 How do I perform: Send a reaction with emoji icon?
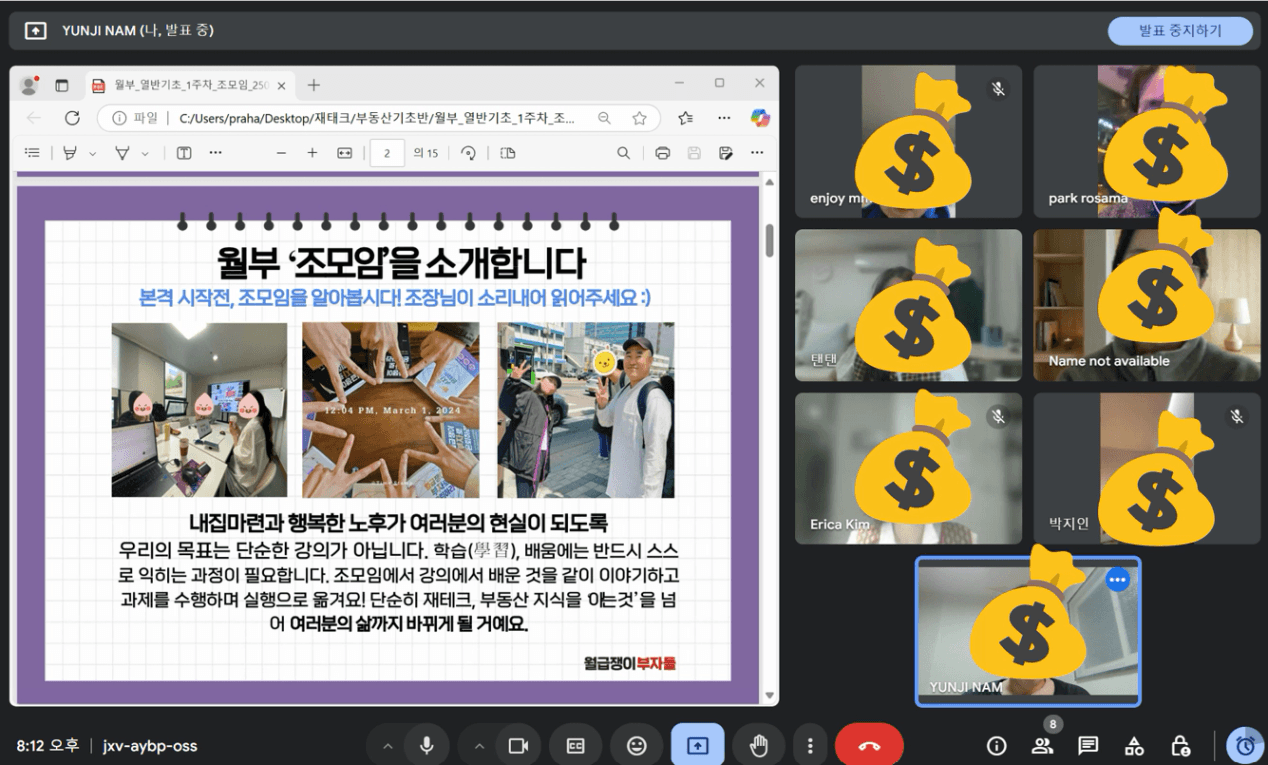coord(636,746)
